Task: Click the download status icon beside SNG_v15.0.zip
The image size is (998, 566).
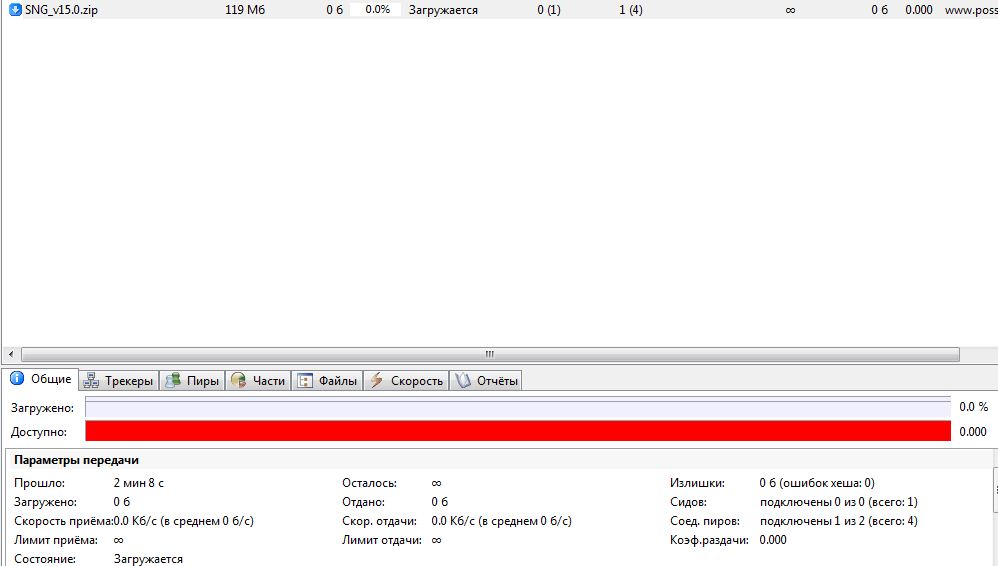Action: (x=15, y=10)
